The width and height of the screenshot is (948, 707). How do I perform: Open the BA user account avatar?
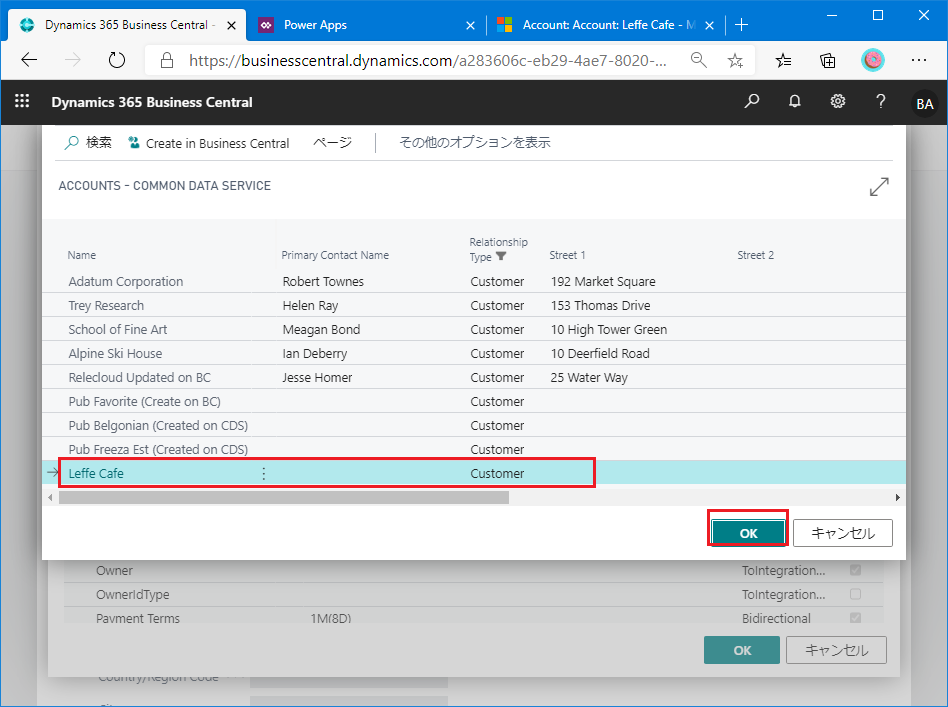(924, 104)
